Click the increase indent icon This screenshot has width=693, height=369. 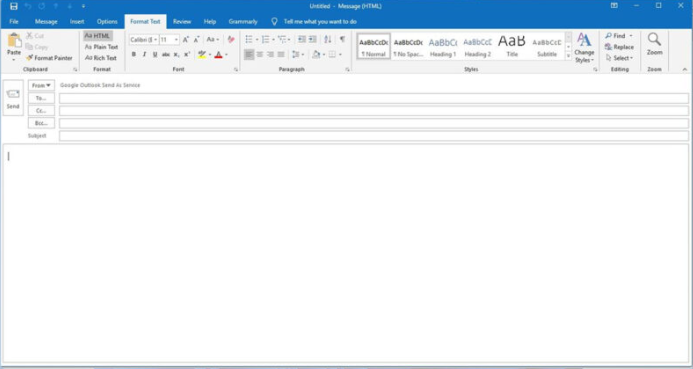pyautogui.click(x=313, y=40)
